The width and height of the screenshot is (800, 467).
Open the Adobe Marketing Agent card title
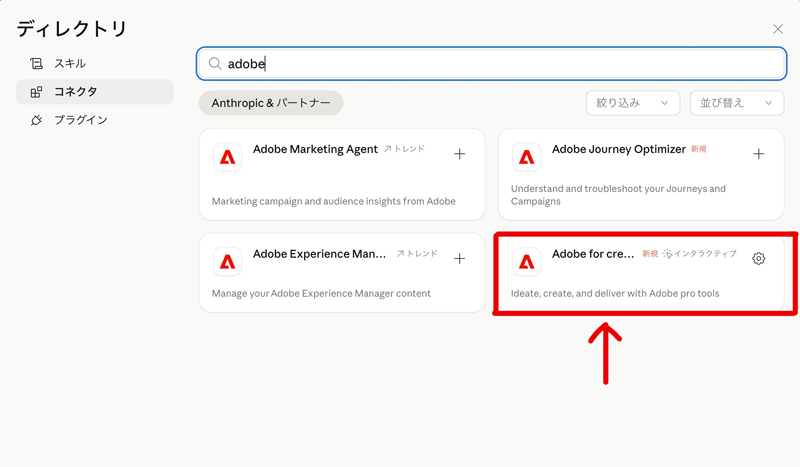click(x=315, y=149)
